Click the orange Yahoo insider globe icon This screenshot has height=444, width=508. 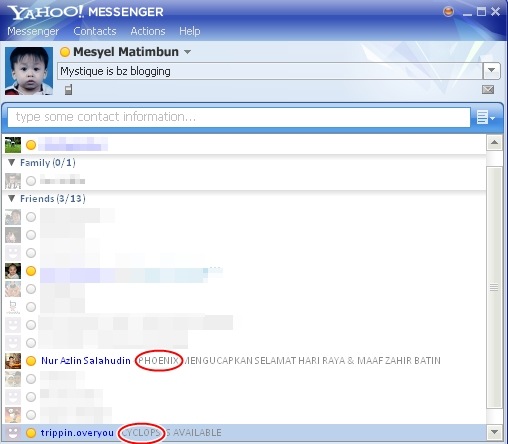448,12
